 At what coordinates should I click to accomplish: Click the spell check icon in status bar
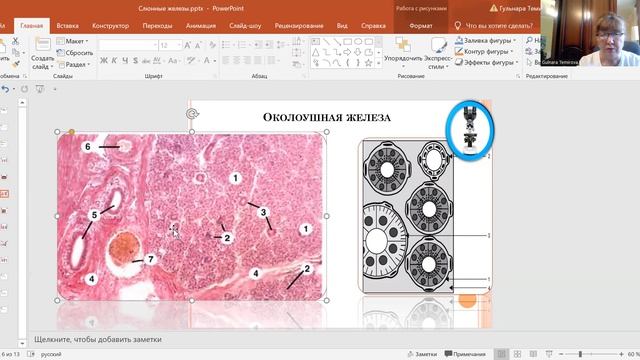tap(31, 354)
